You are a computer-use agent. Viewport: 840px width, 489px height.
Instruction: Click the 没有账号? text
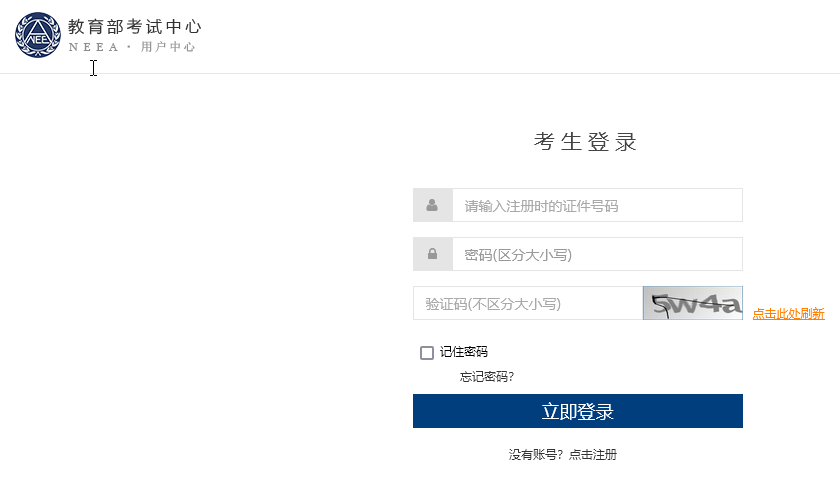[536, 455]
